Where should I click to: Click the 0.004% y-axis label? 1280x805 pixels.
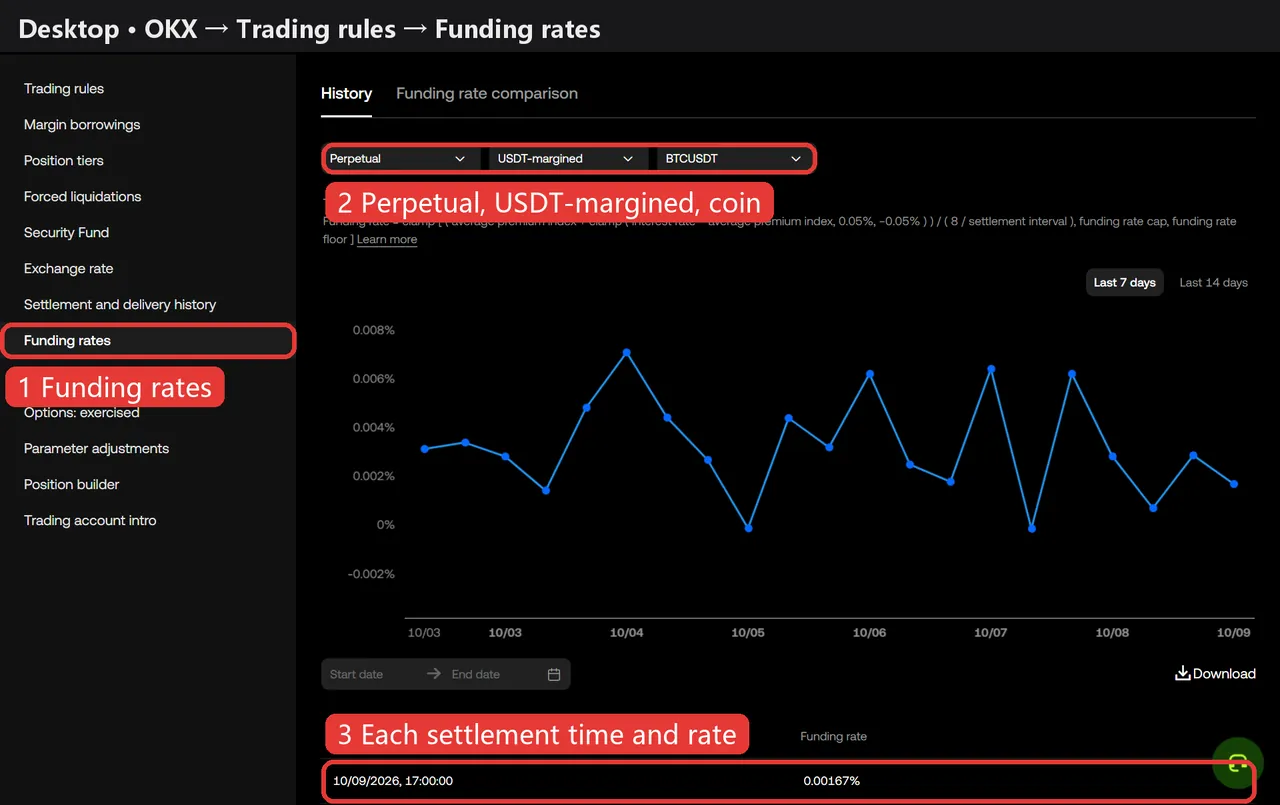click(x=374, y=428)
